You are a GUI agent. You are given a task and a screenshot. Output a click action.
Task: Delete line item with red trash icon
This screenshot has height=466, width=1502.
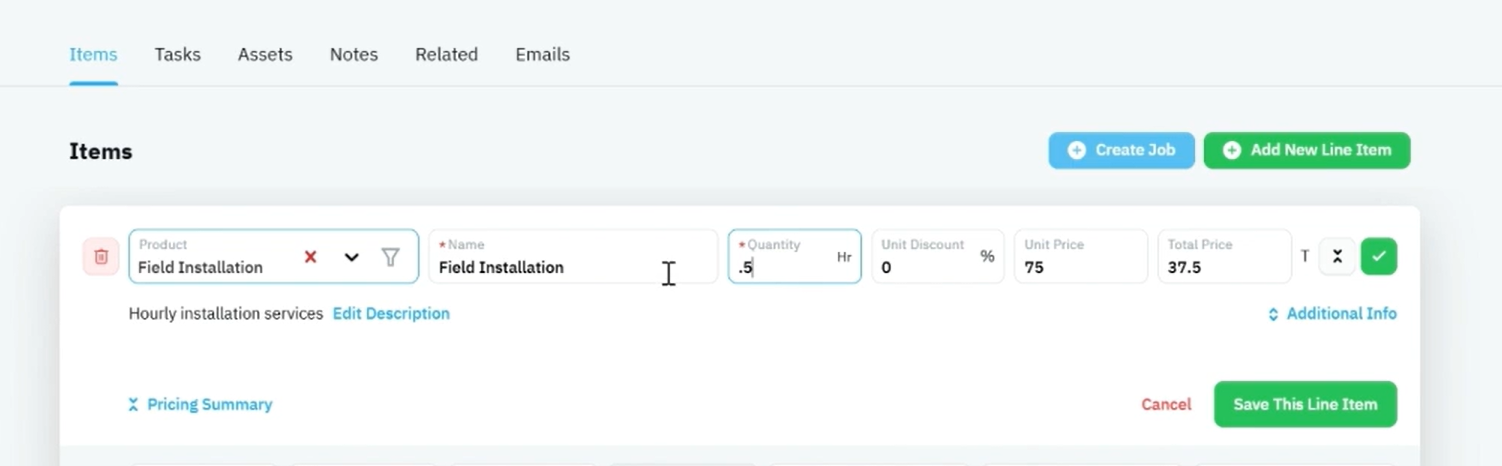101,257
